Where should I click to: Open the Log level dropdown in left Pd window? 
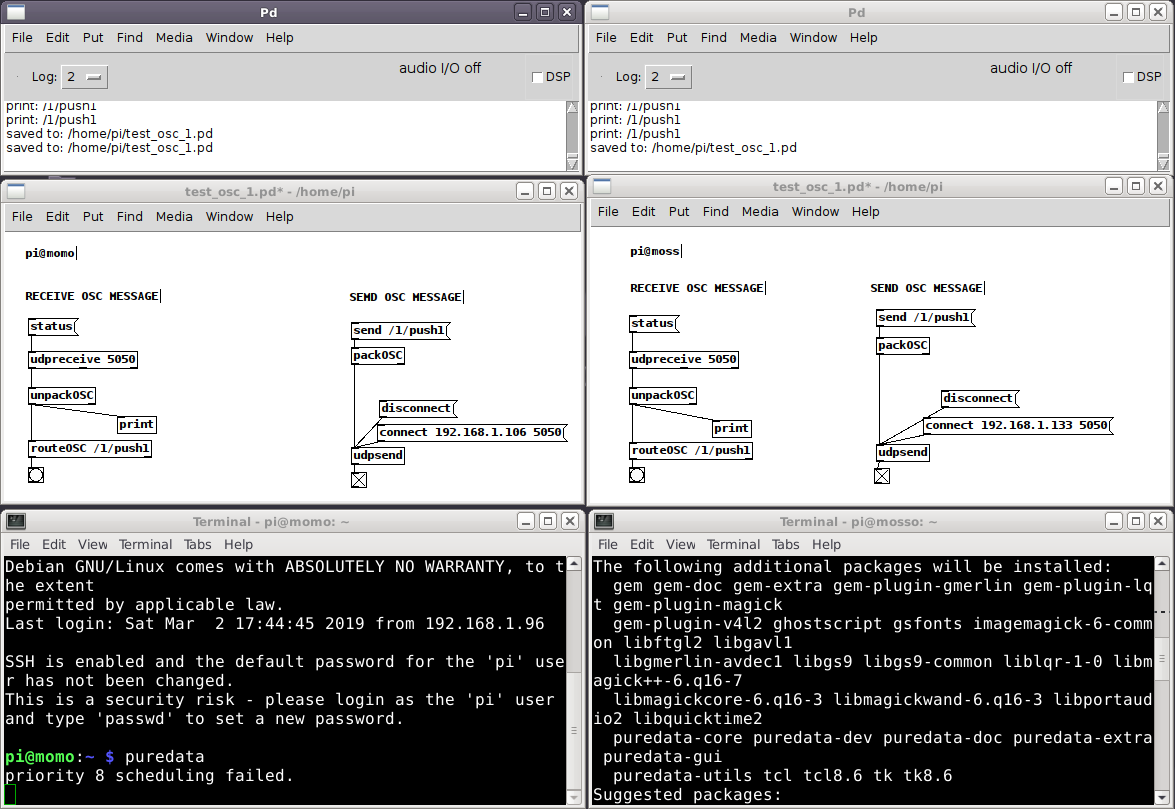click(85, 77)
